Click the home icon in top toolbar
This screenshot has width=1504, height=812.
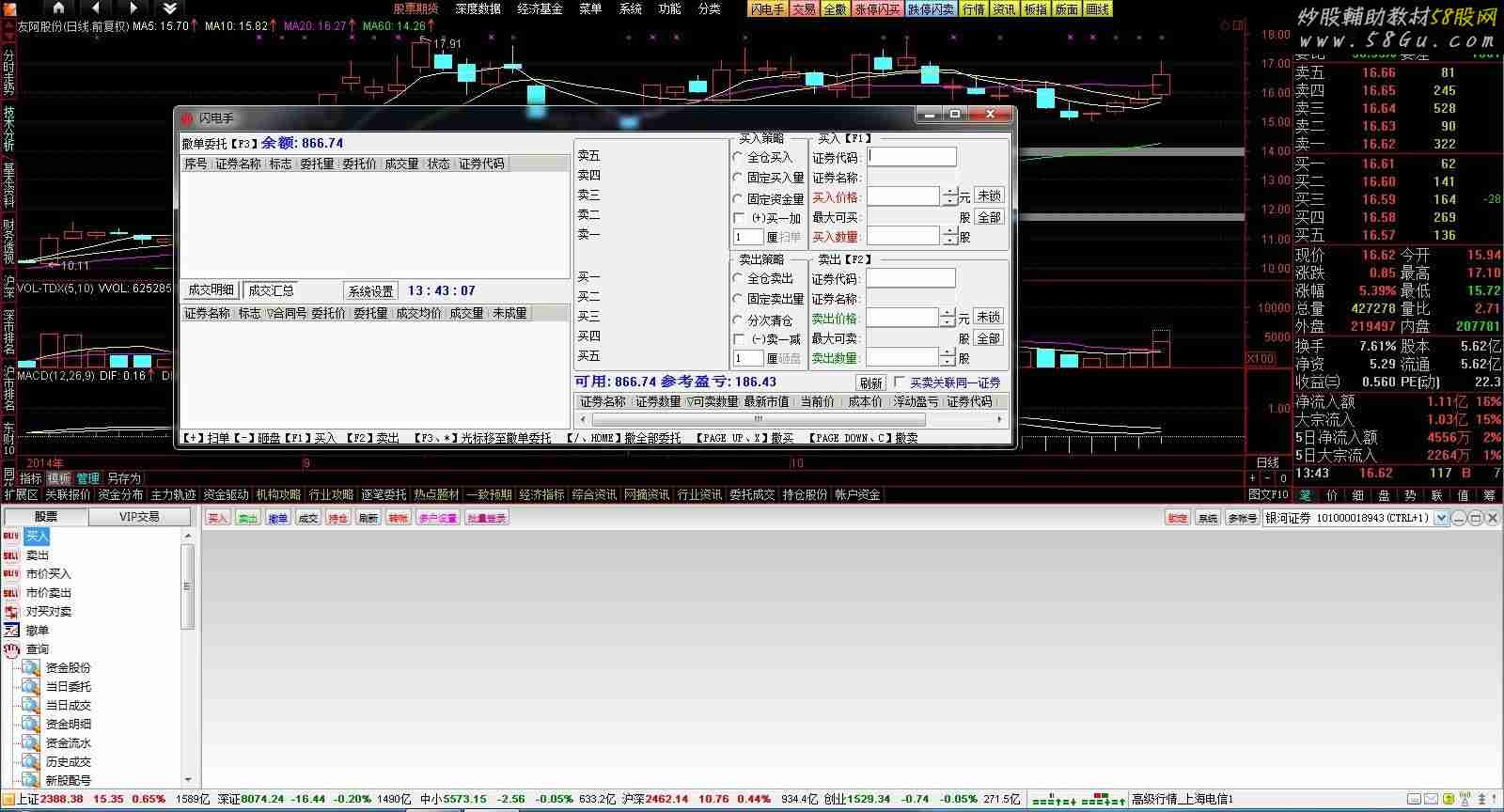(x=58, y=8)
